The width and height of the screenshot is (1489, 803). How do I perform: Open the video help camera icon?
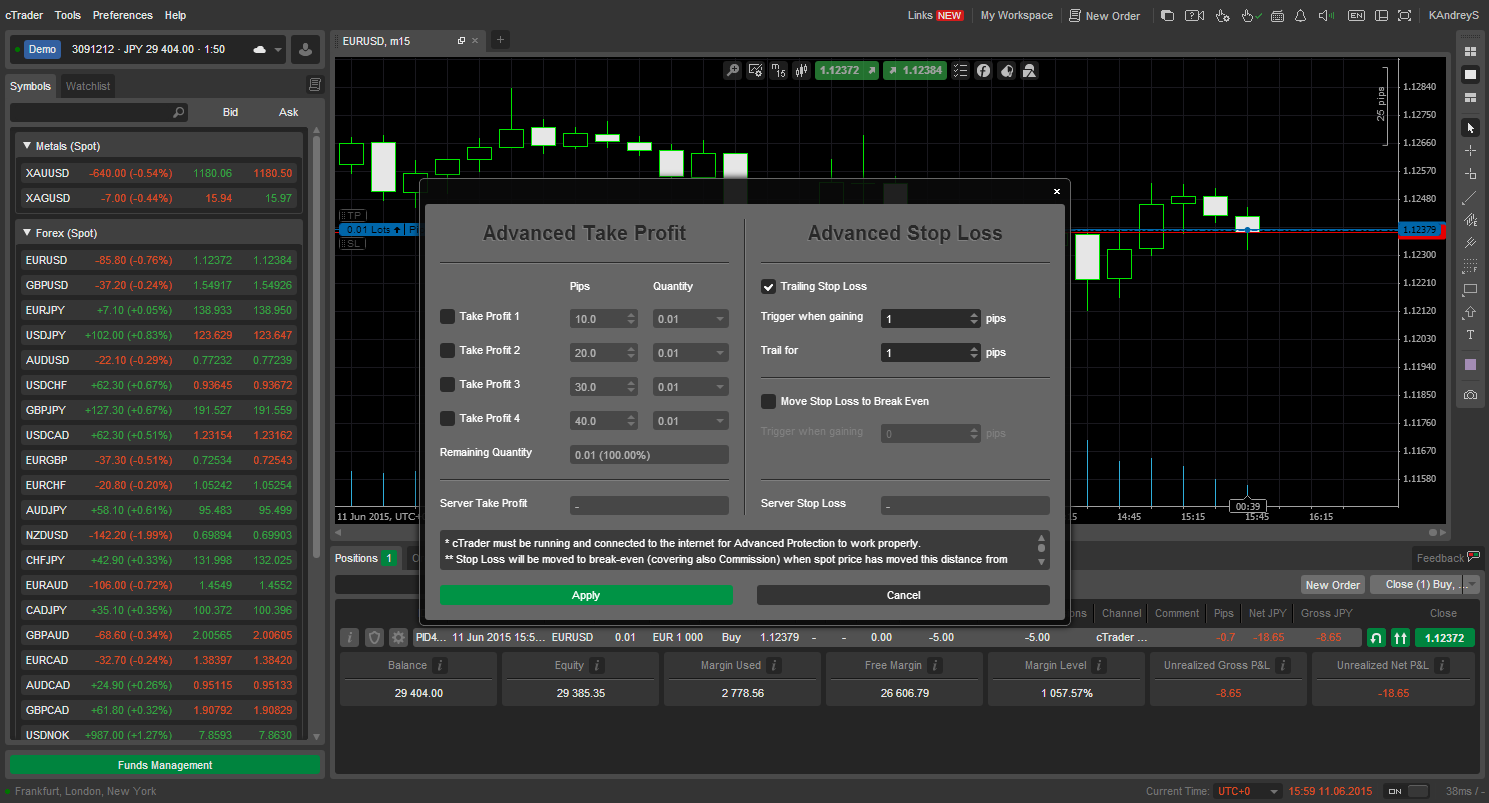[1194, 15]
